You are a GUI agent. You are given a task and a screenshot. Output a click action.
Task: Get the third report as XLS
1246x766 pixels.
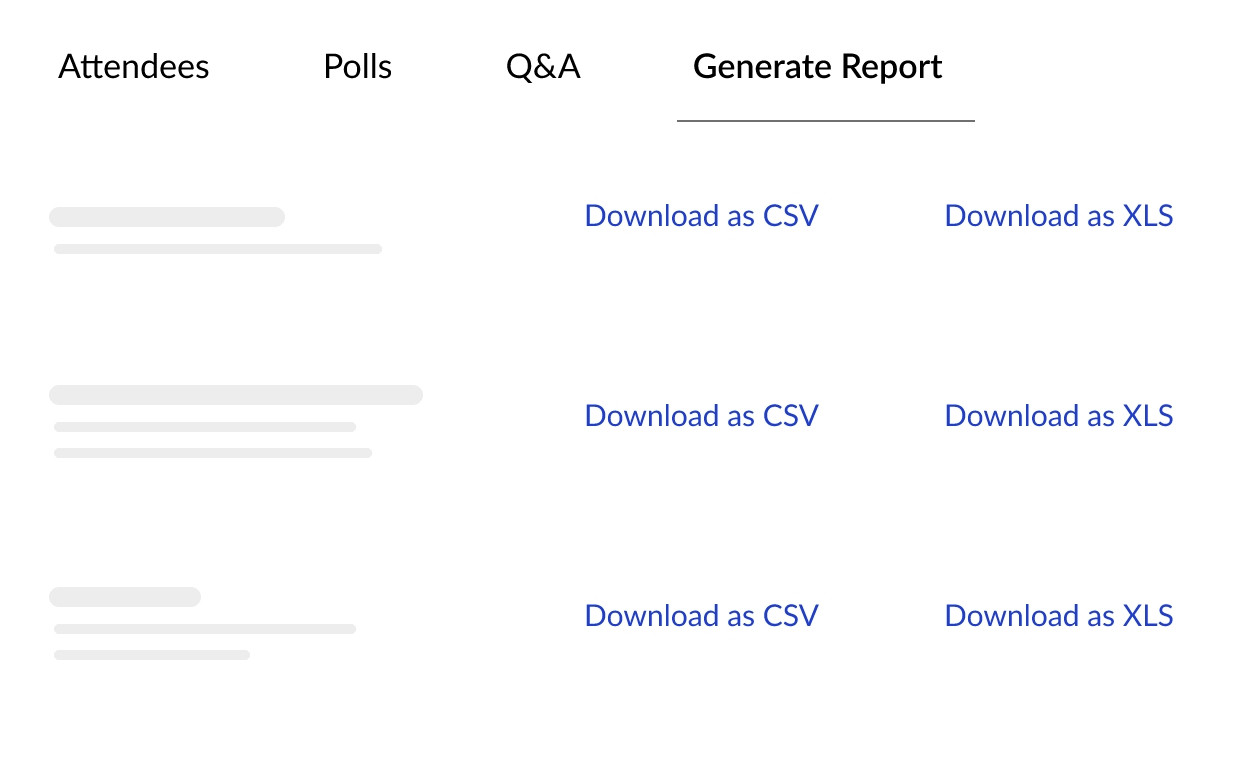pos(1059,616)
